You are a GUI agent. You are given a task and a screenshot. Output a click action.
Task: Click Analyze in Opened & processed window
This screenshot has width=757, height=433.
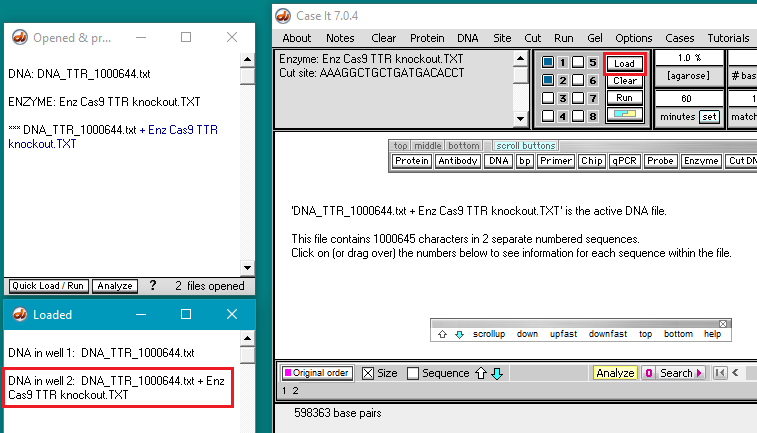[x=115, y=286]
